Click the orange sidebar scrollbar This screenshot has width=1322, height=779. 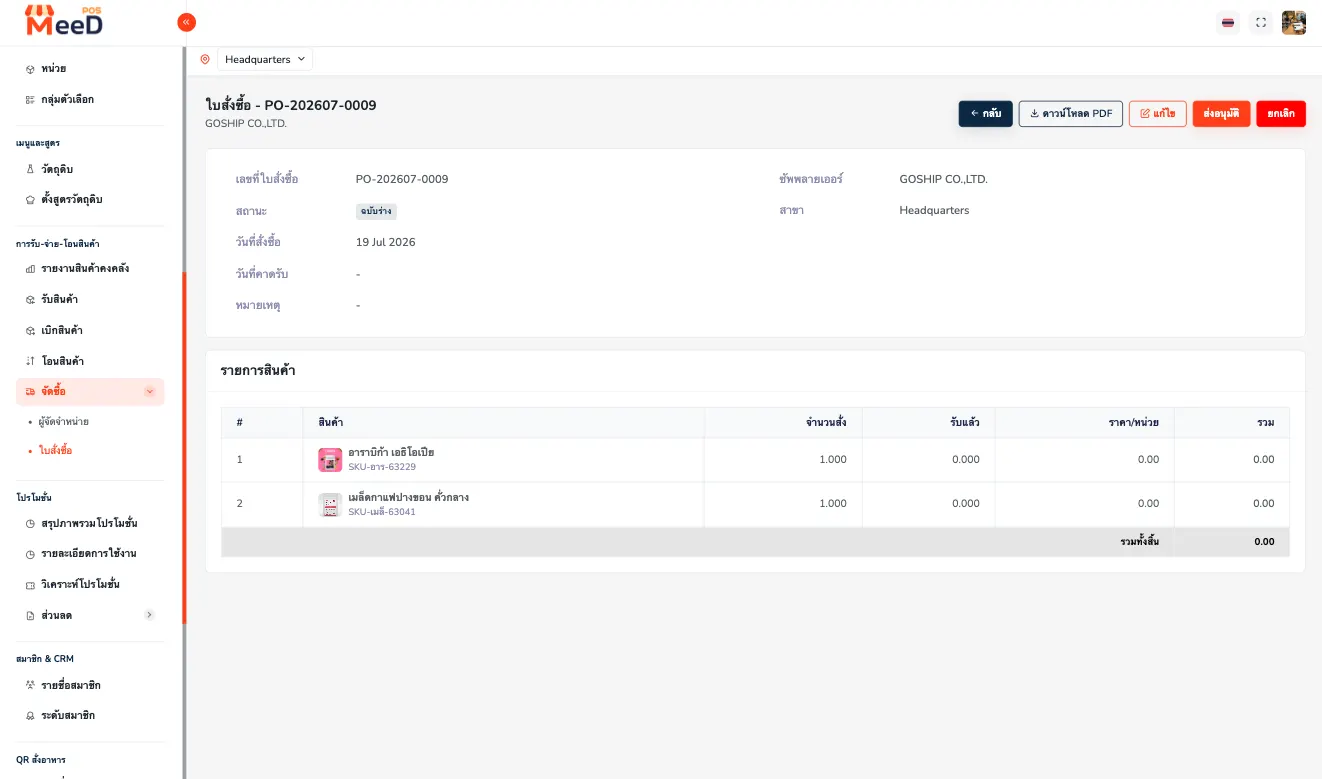(x=184, y=448)
